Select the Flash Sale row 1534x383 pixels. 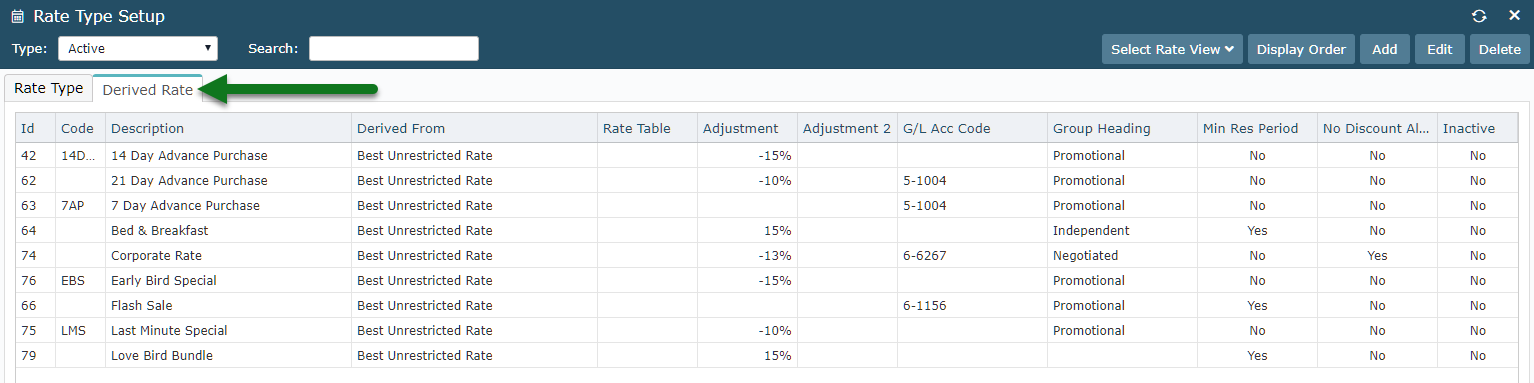coord(767,305)
